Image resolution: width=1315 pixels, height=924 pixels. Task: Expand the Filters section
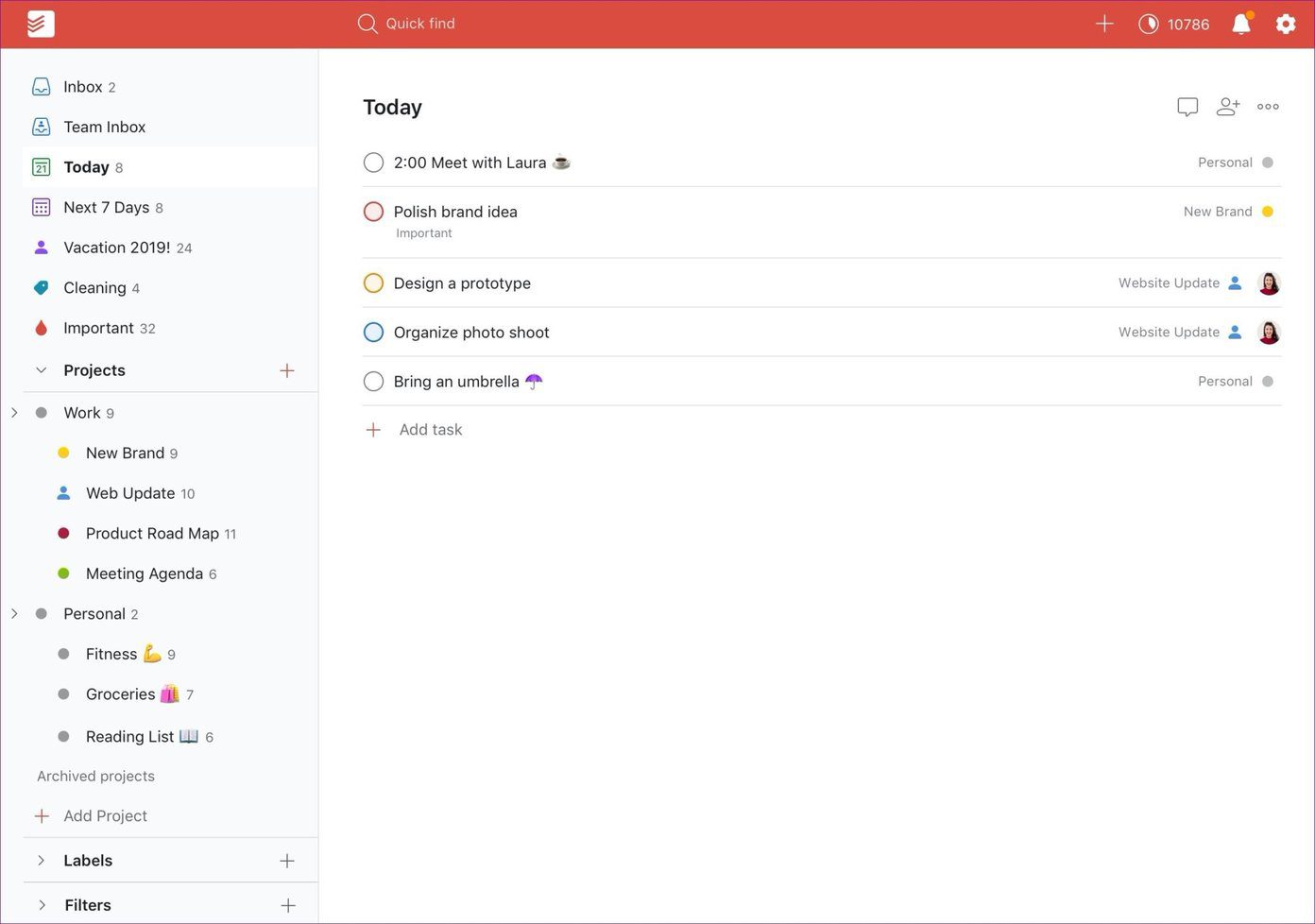(x=41, y=905)
